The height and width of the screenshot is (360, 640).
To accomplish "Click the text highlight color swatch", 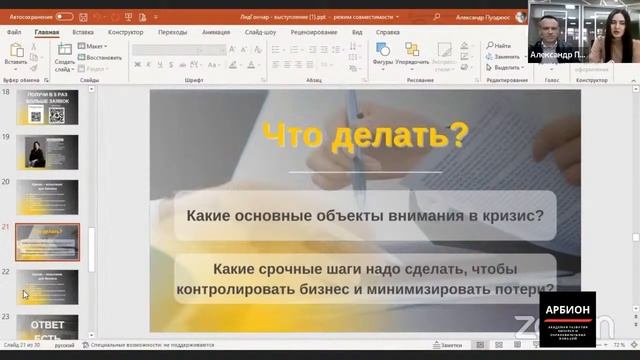I will click(233, 65).
